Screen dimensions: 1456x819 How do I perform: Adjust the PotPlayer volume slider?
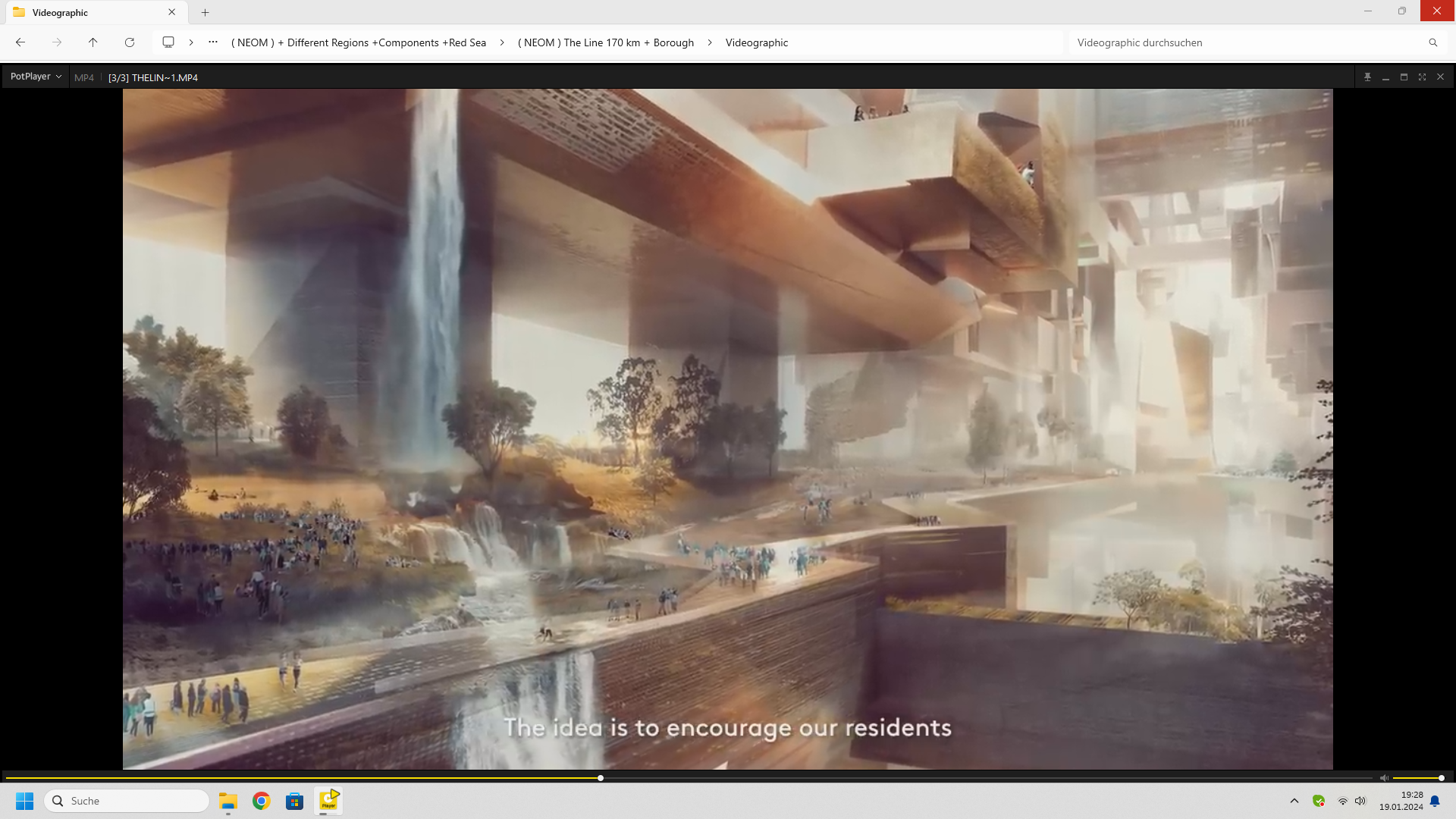point(1418,778)
